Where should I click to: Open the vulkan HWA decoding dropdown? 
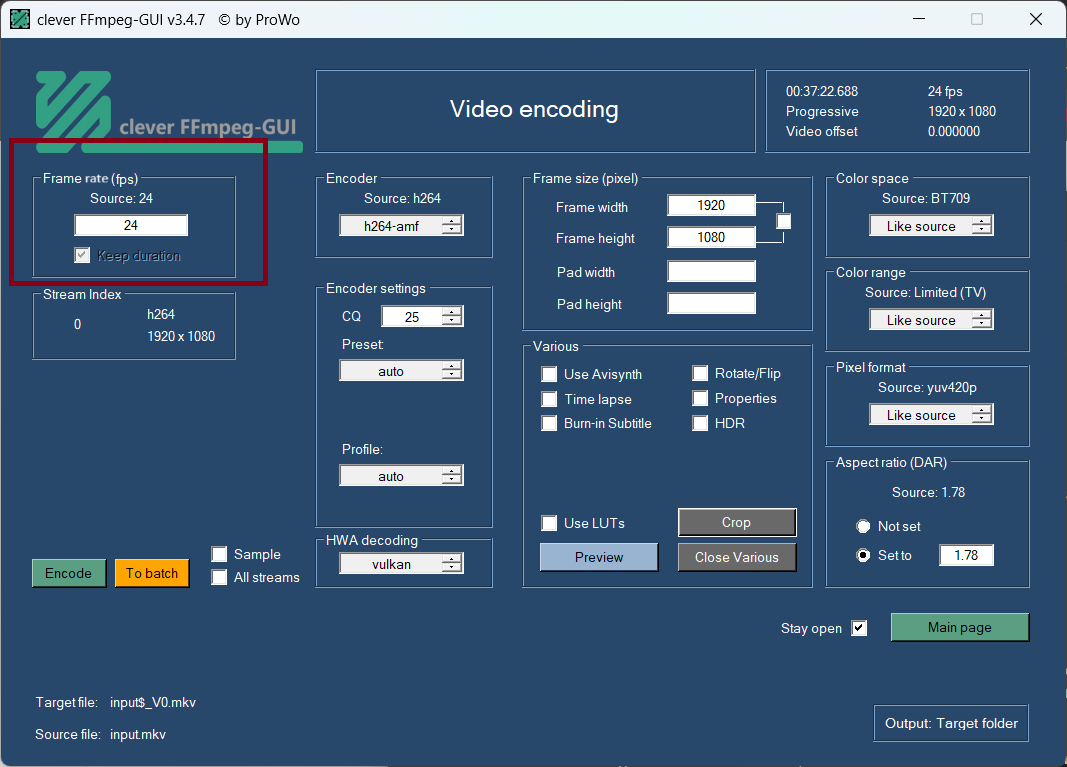tap(401, 564)
